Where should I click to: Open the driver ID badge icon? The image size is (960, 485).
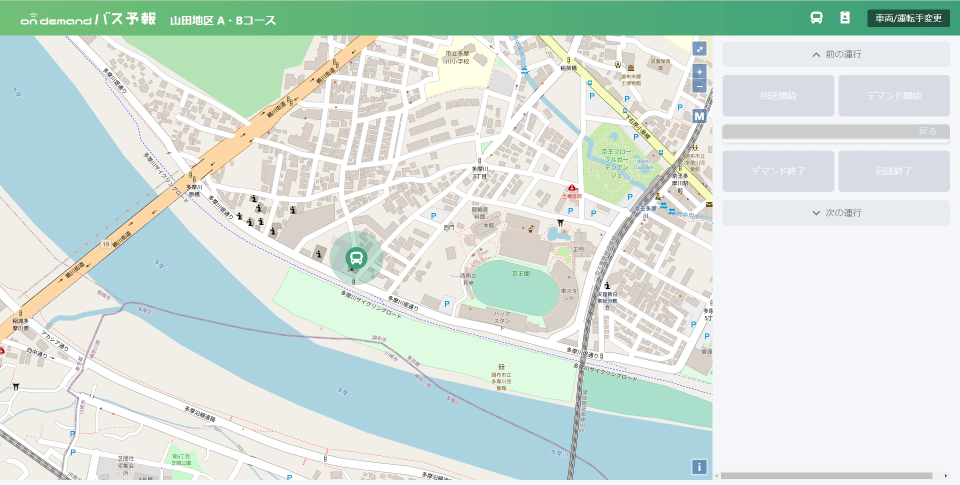(x=845, y=18)
